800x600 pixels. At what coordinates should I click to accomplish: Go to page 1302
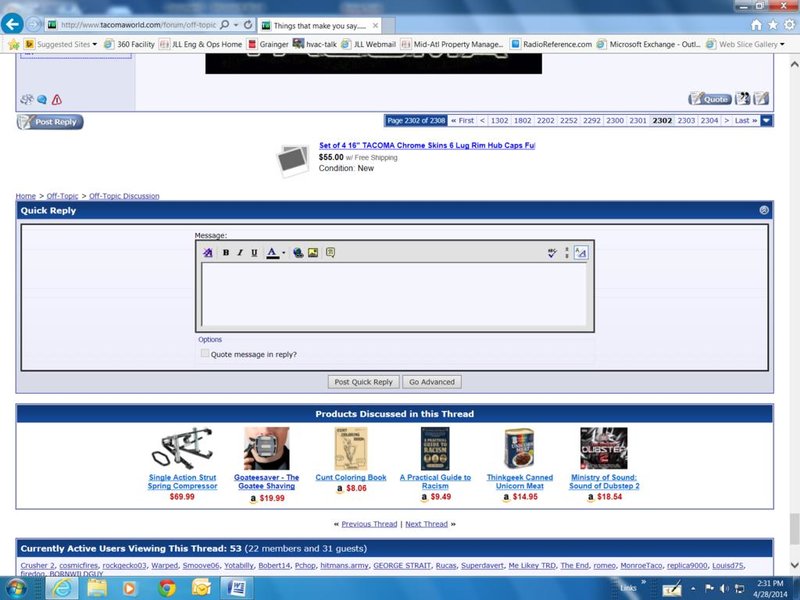click(x=499, y=121)
